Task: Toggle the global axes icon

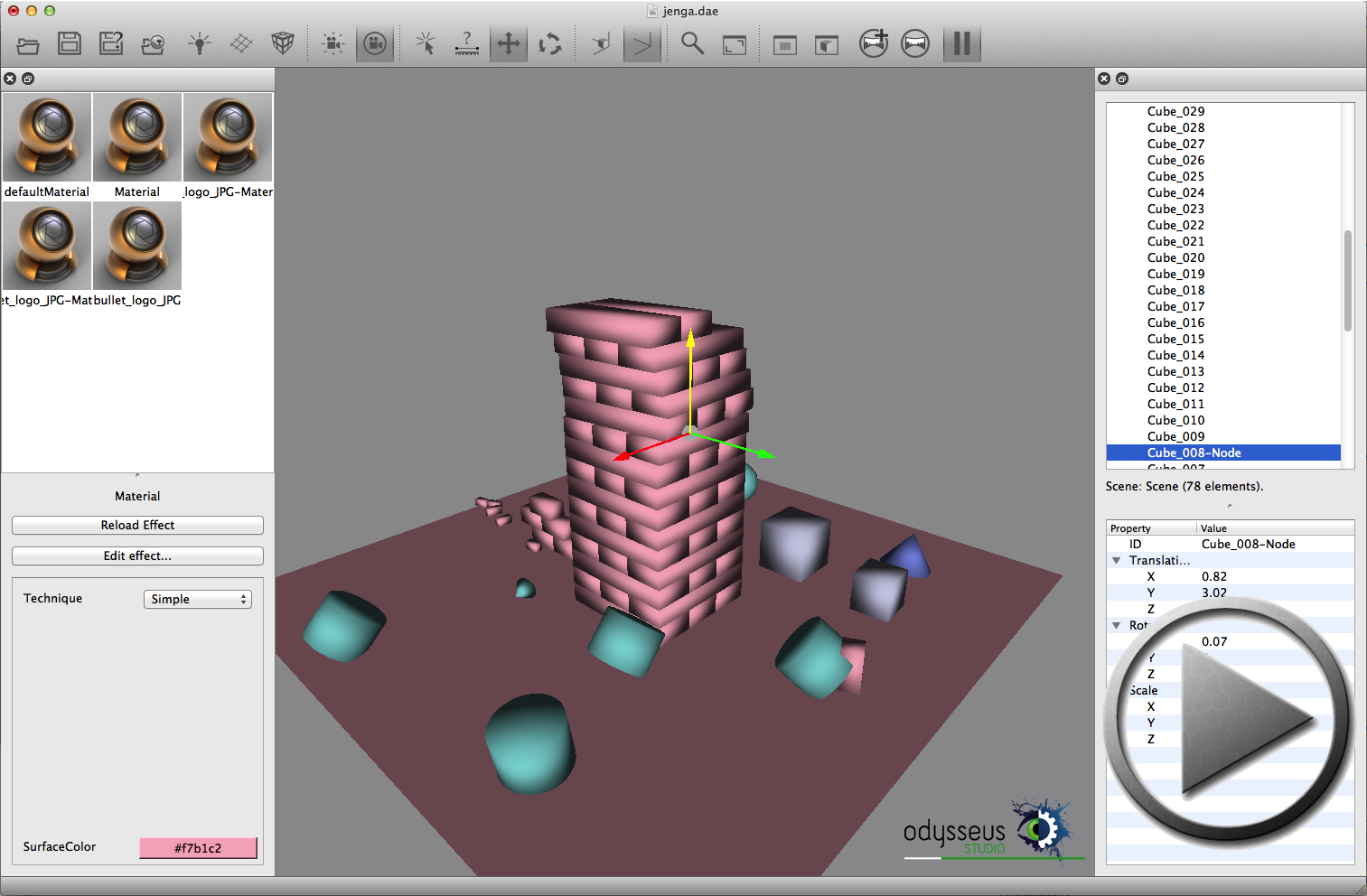Action: (x=642, y=43)
